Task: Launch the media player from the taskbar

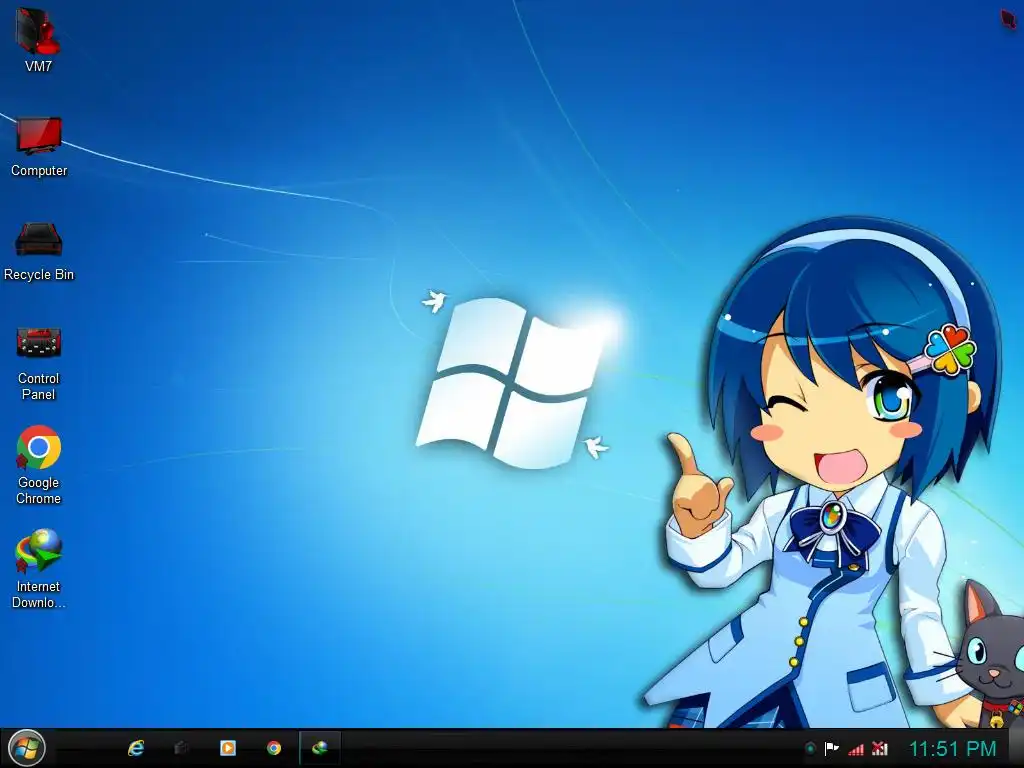Action: pyautogui.click(x=228, y=748)
